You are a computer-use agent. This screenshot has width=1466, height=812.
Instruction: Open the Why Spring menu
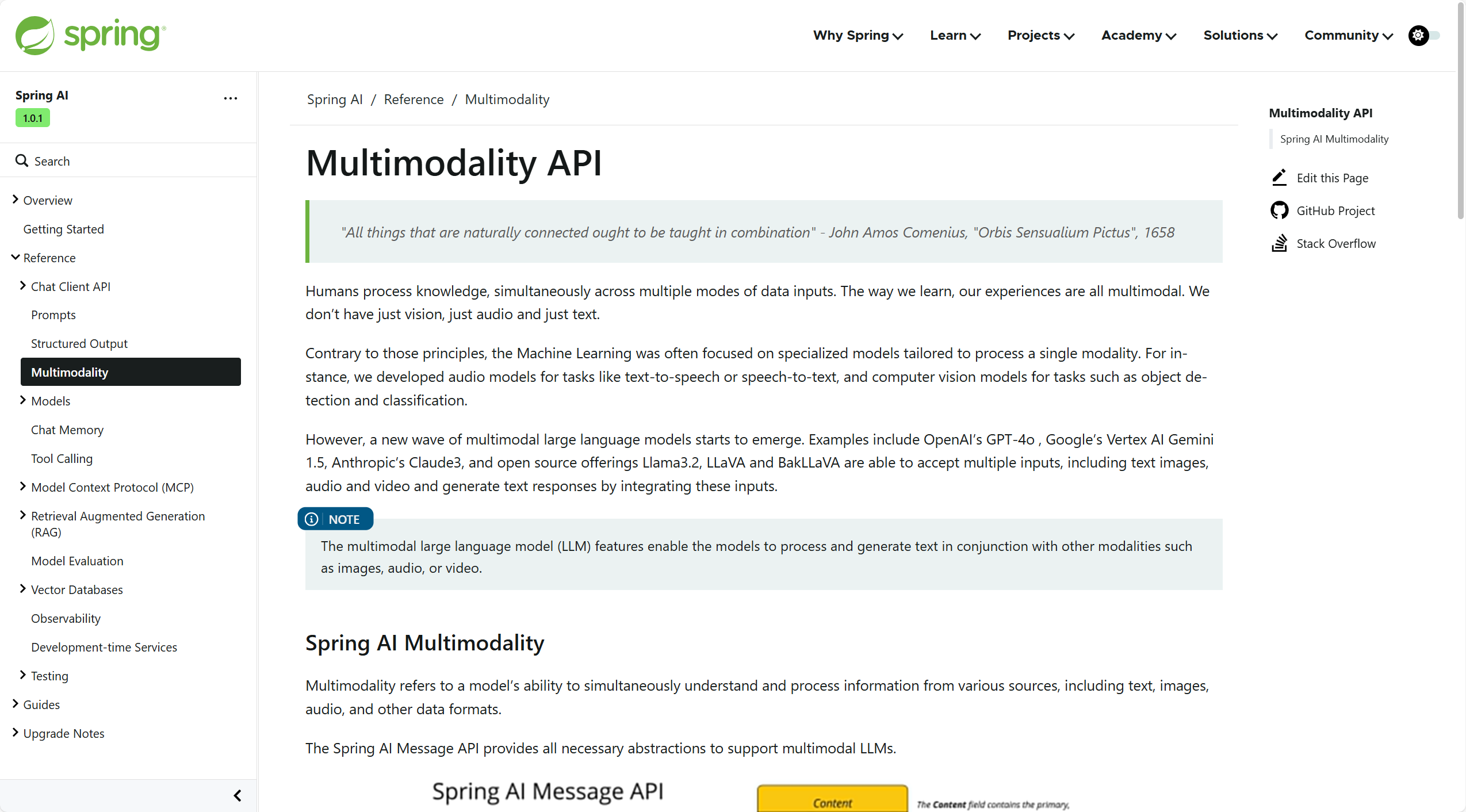[x=858, y=36]
